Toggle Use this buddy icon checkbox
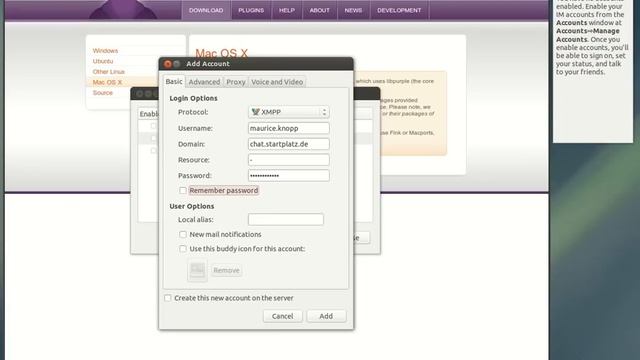The image size is (640, 360). tap(183, 249)
